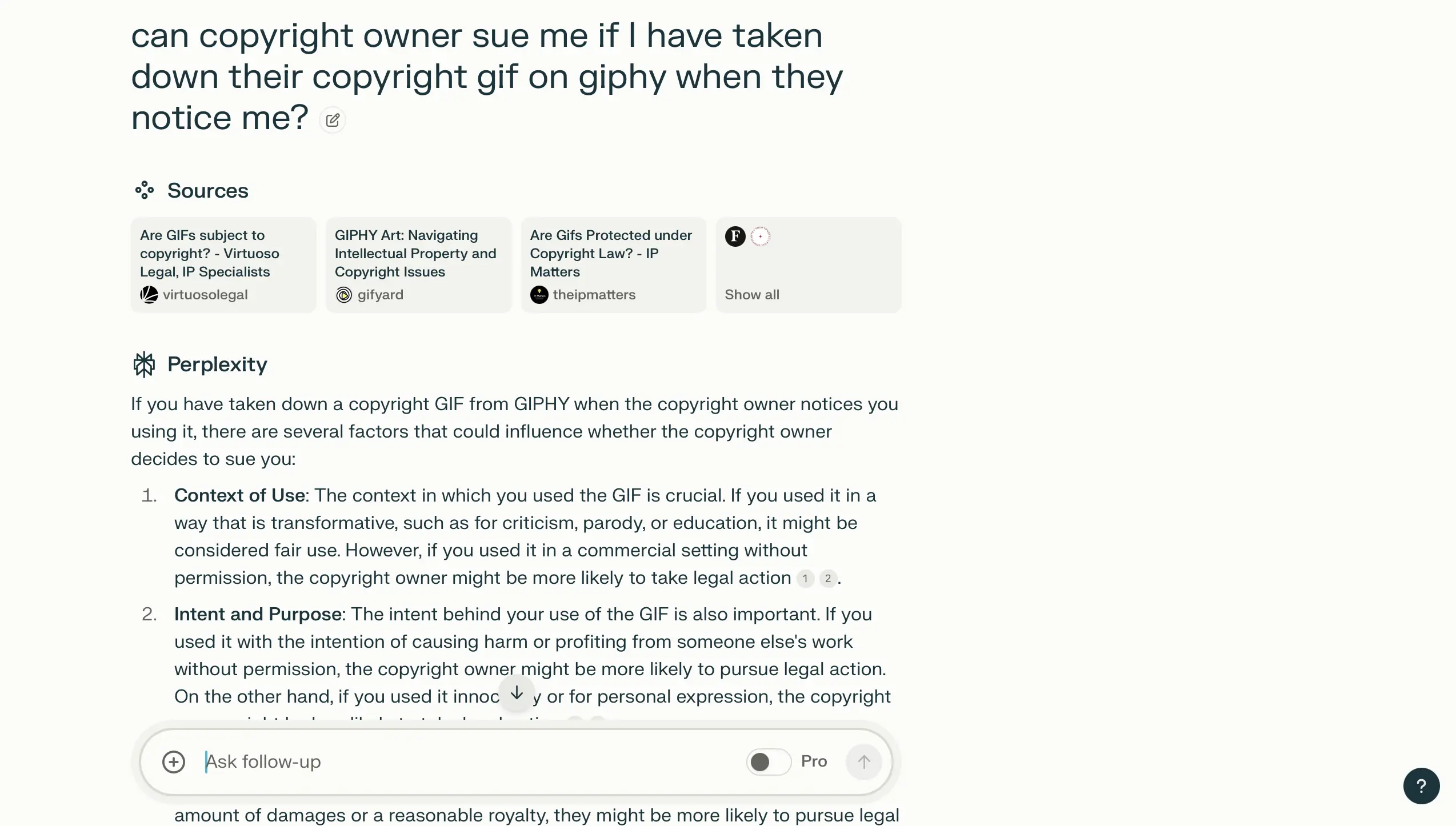Click the plus attach icon in follow-up box

click(x=174, y=761)
